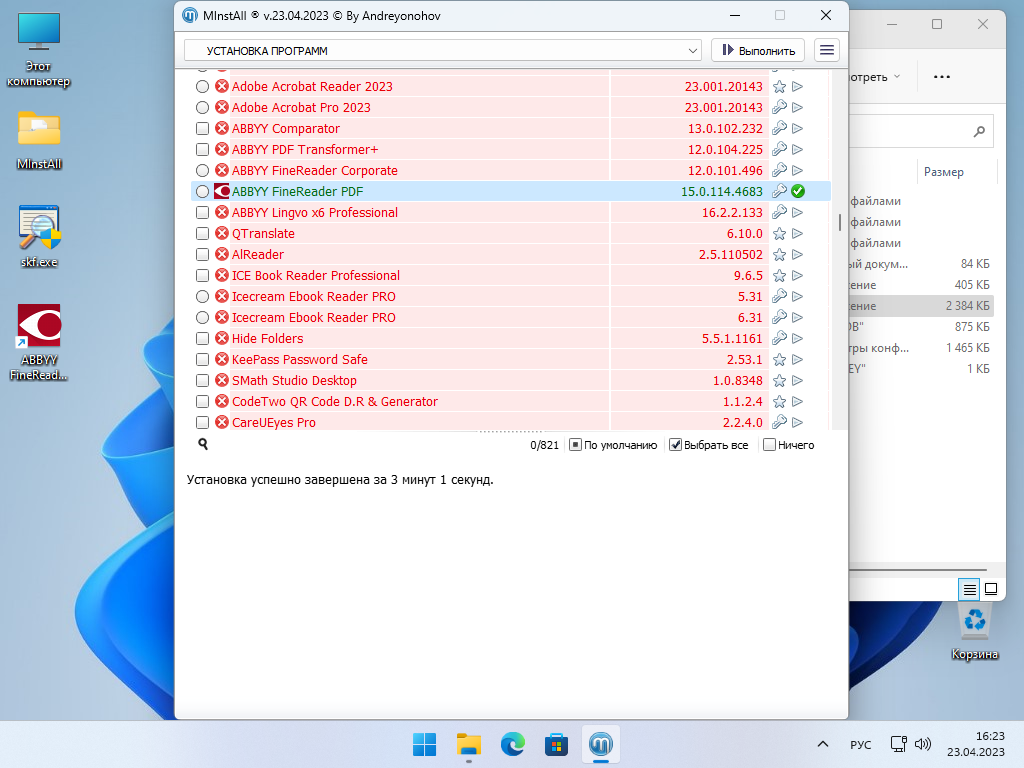Open File Explorer from the taskbar
Image resolution: width=1024 pixels, height=768 pixels.
[x=468, y=744]
